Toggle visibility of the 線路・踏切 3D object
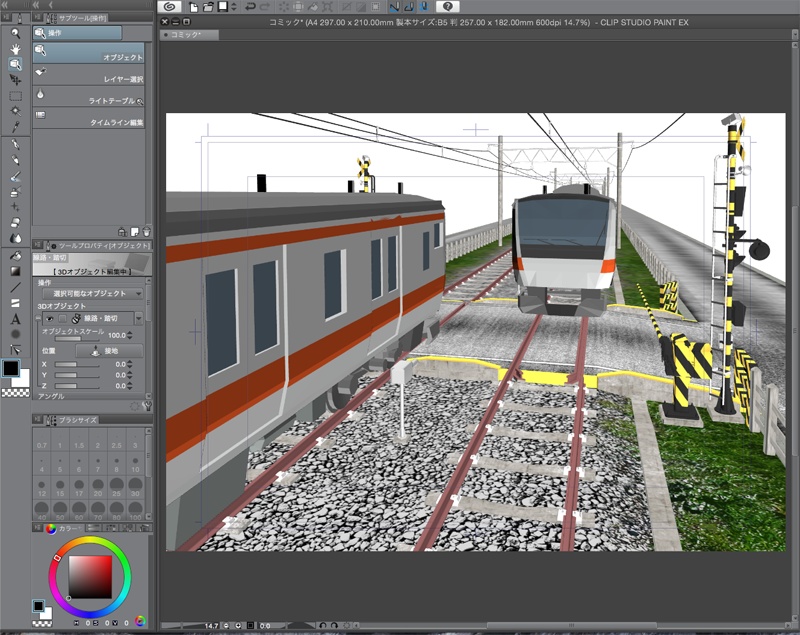 pyautogui.click(x=49, y=319)
